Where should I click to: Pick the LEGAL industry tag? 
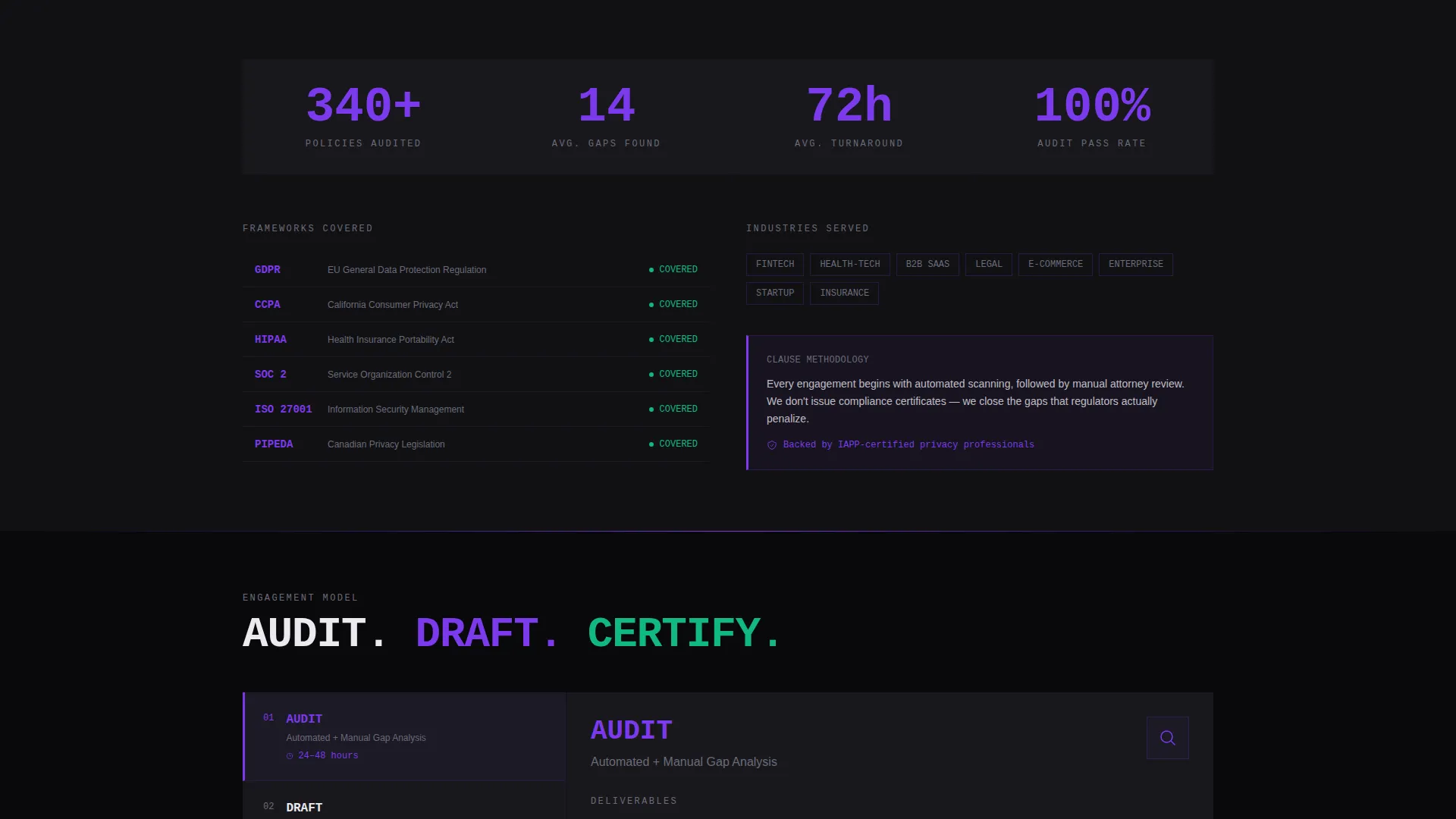pos(988,265)
